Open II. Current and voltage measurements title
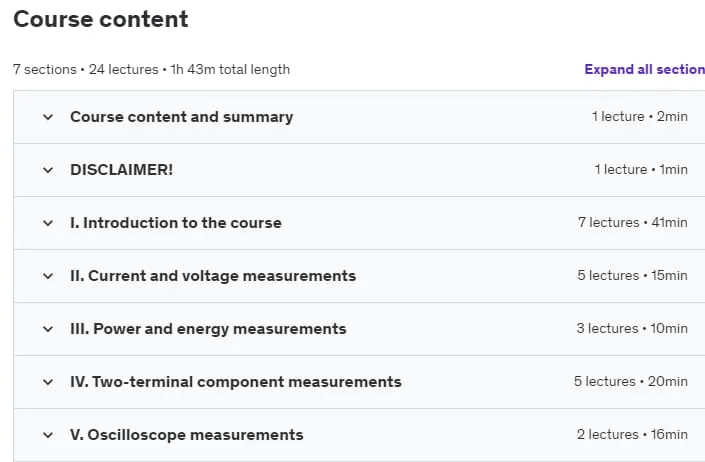705x462 pixels. (213, 276)
